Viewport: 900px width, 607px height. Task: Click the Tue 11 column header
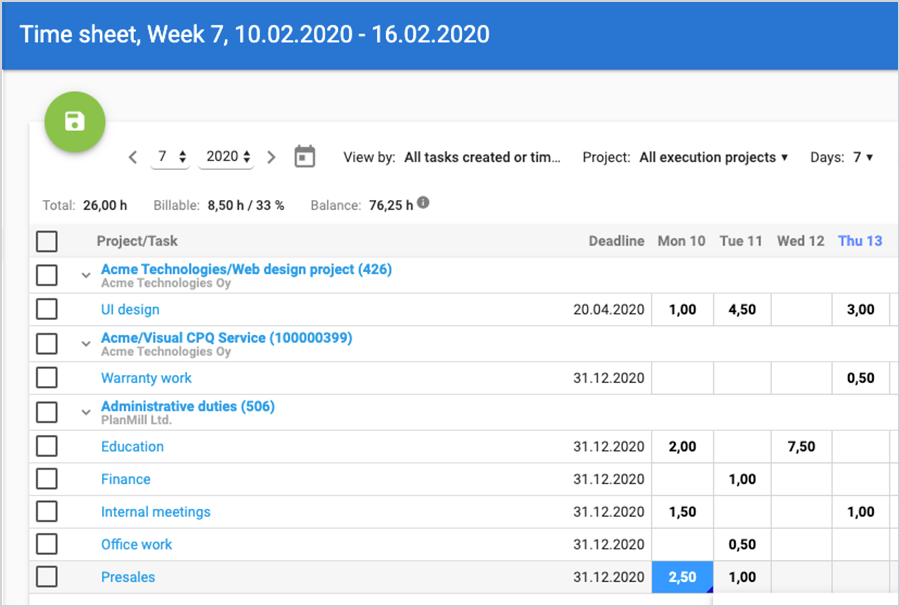[x=741, y=241]
